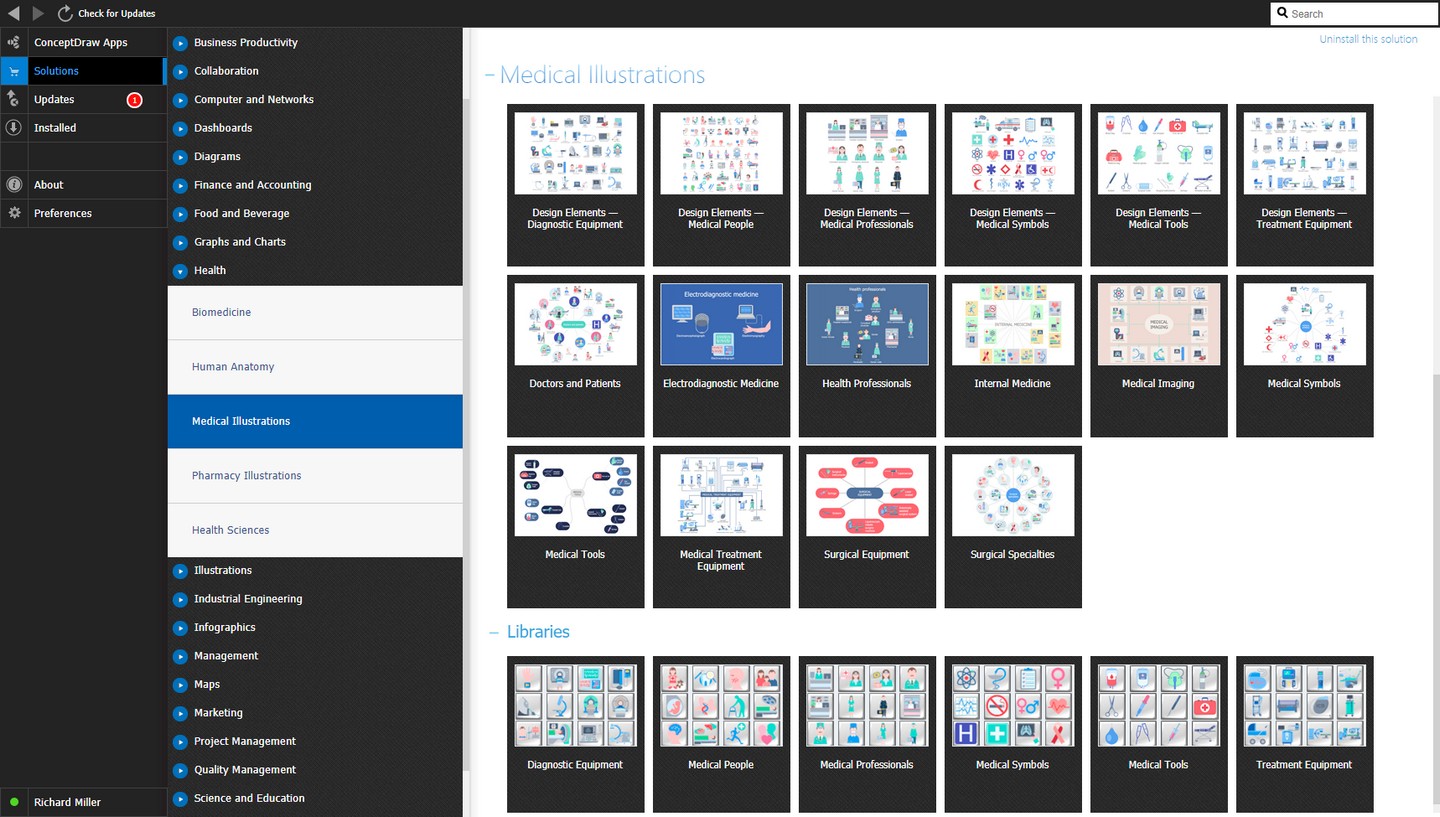Expand the Finance and Accounting category
The image size is (1440, 817).
coord(180,186)
